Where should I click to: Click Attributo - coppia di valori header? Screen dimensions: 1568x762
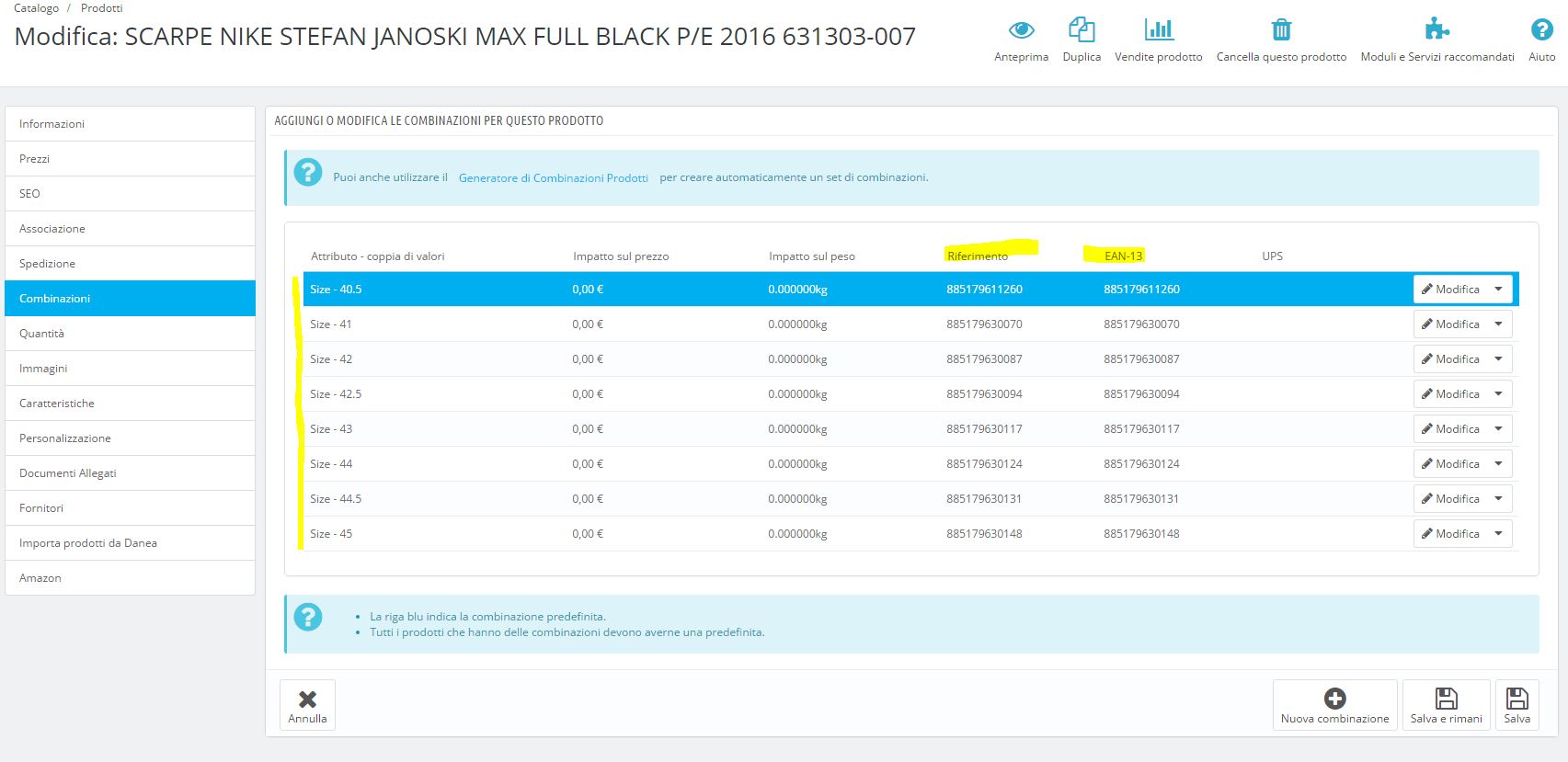[377, 256]
